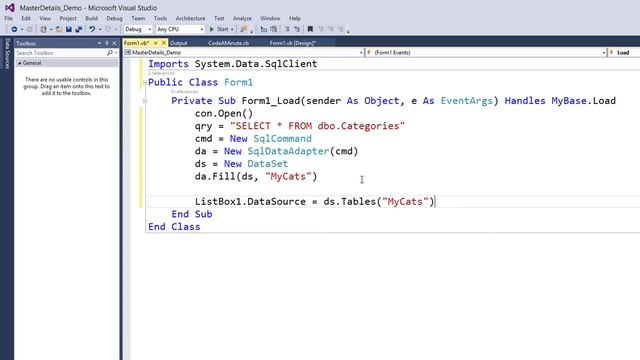Click the Find in Files toolbar icon

tap(244, 29)
